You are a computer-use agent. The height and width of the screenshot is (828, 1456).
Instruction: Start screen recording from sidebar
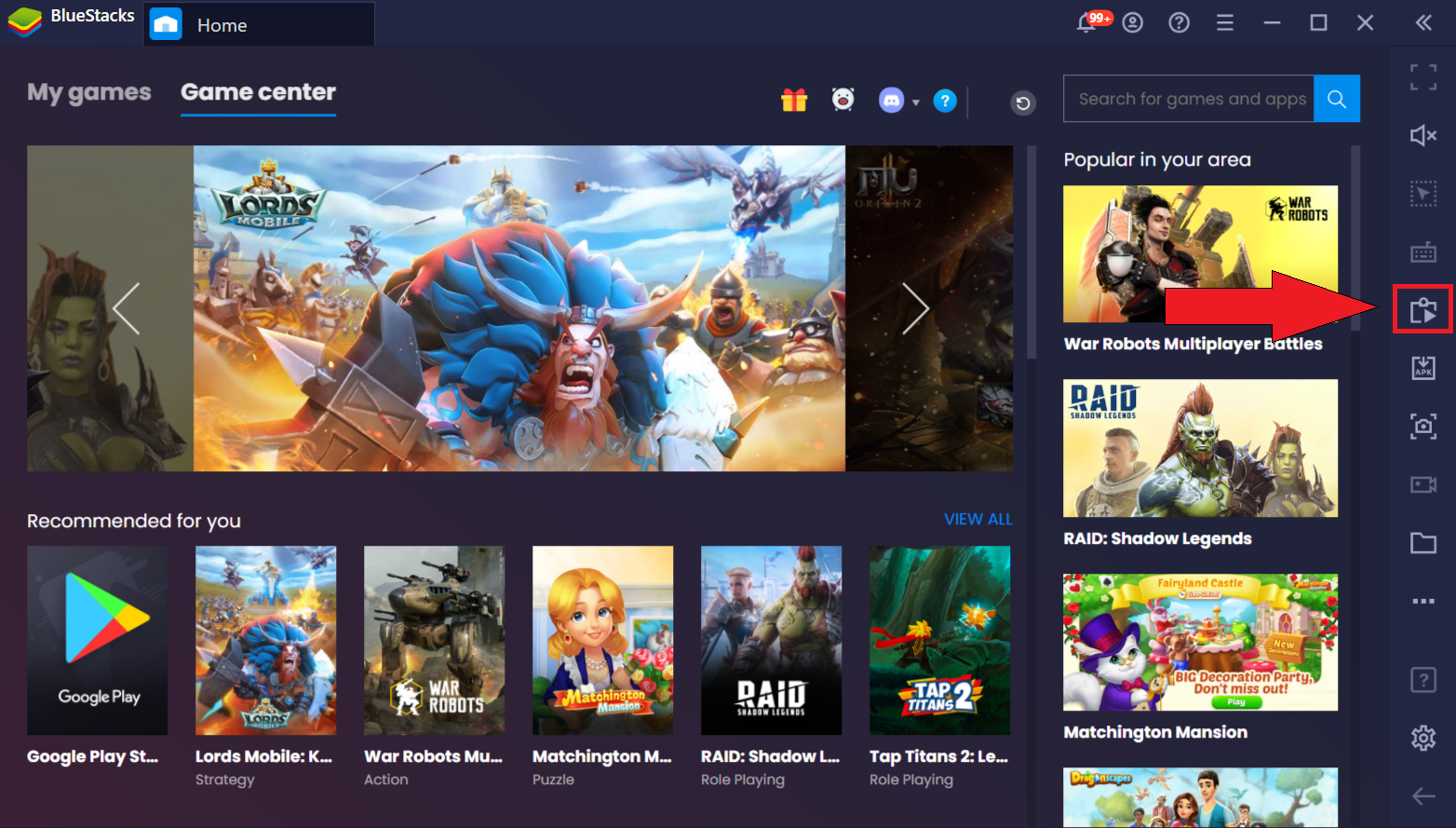(1423, 484)
